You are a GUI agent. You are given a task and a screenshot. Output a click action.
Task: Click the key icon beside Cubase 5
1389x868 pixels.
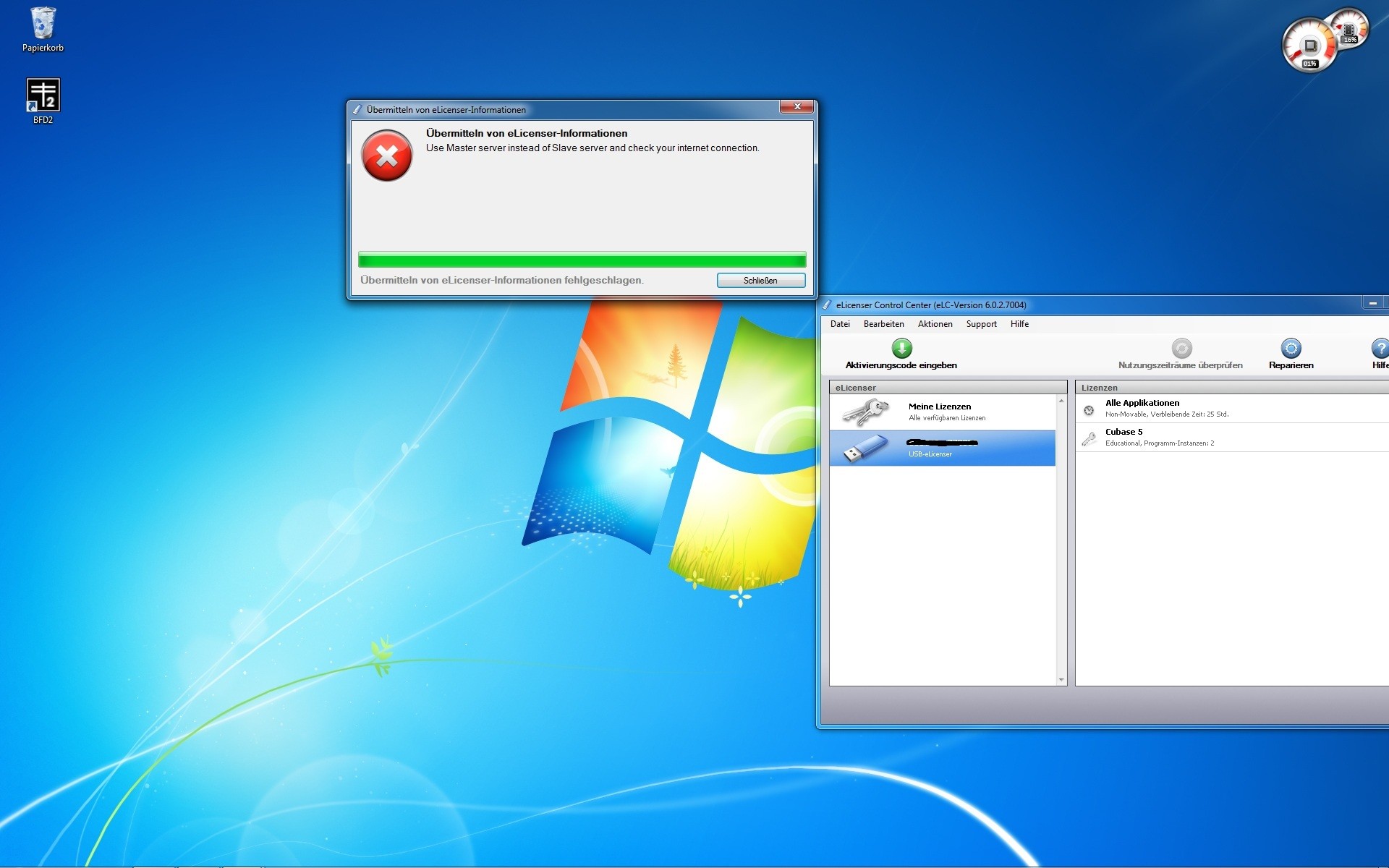click(1089, 438)
